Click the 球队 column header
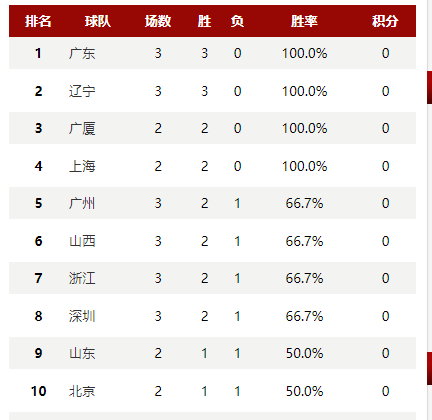This screenshot has width=432, height=420. 97,21
